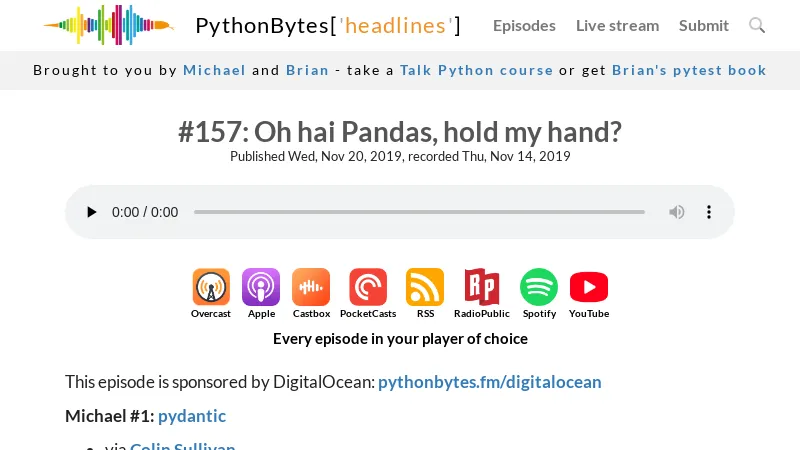The height and width of the screenshot is (450, 800).
Task: Click the Talk Python course link
Action: click(476, 70)
